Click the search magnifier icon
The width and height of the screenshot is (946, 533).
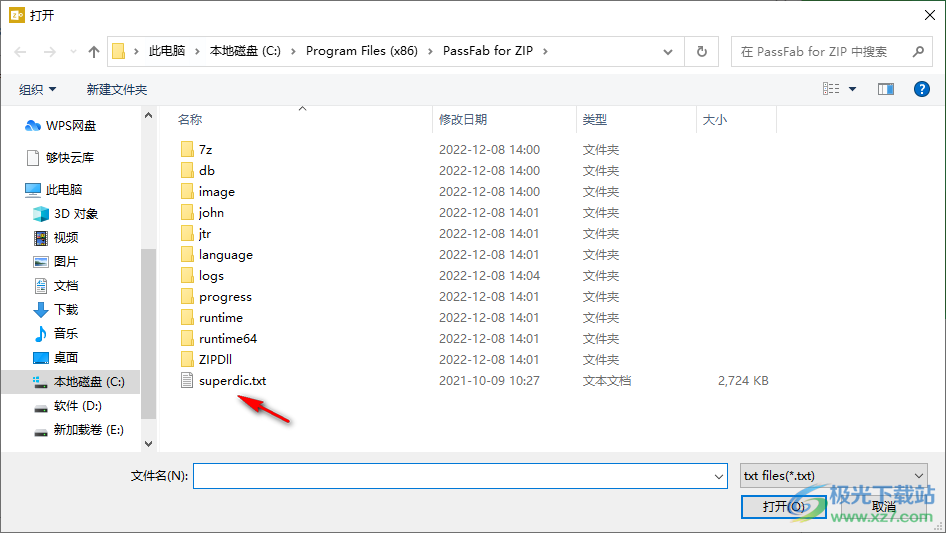tap(918, 52)
